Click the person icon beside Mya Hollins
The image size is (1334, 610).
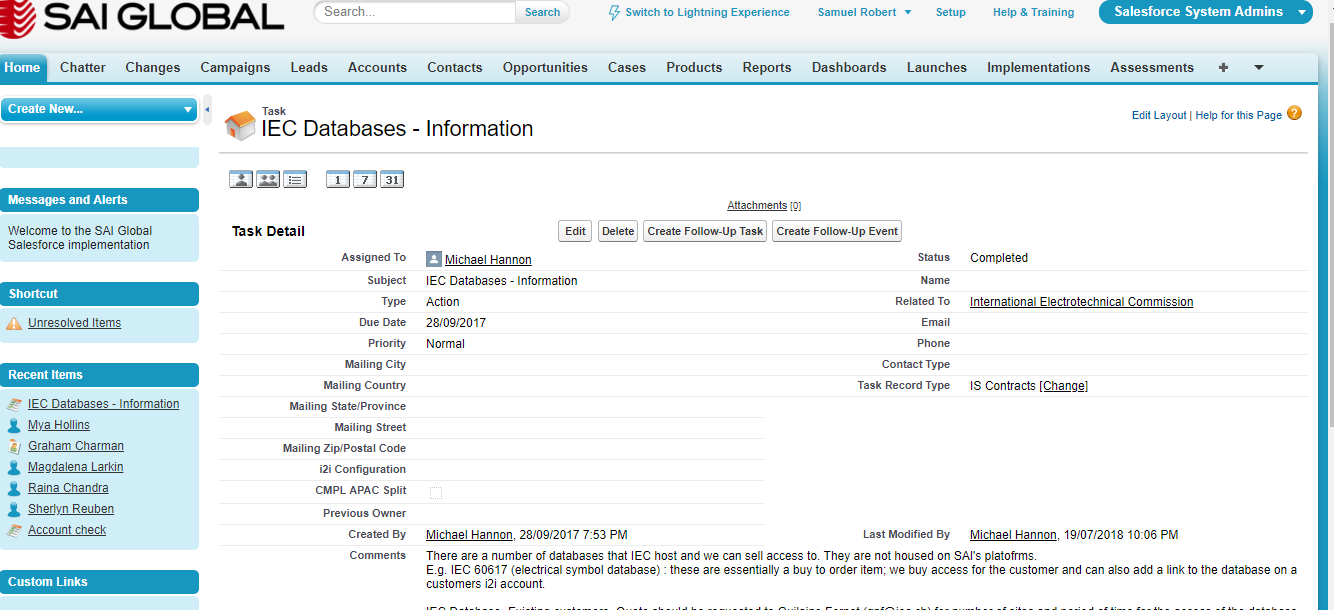coord(14,425)
